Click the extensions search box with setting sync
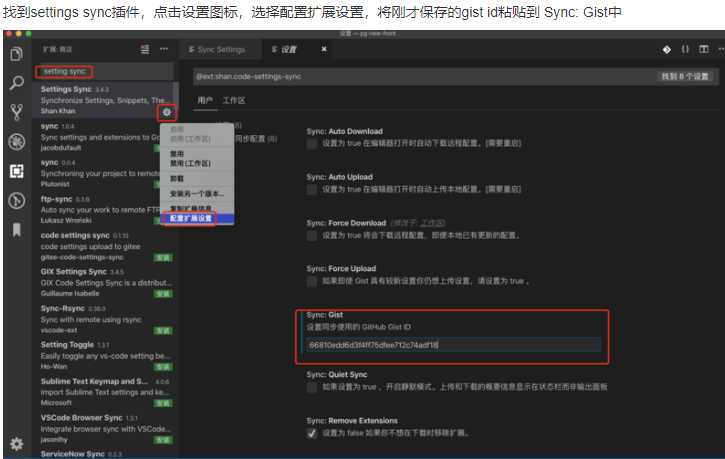Image resolution: width=725 pixels, height=459 pixels. click(x=104, y=72)
